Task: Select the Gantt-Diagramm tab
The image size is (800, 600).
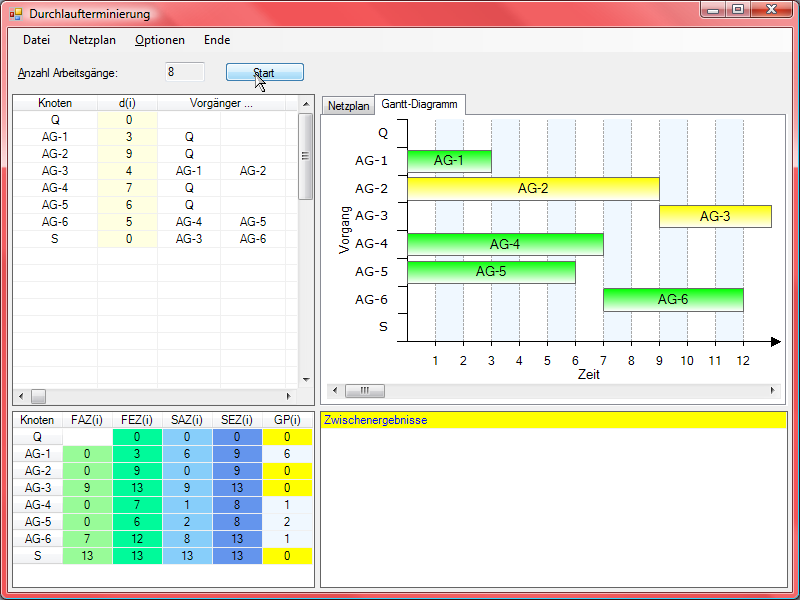Action: 419,104
